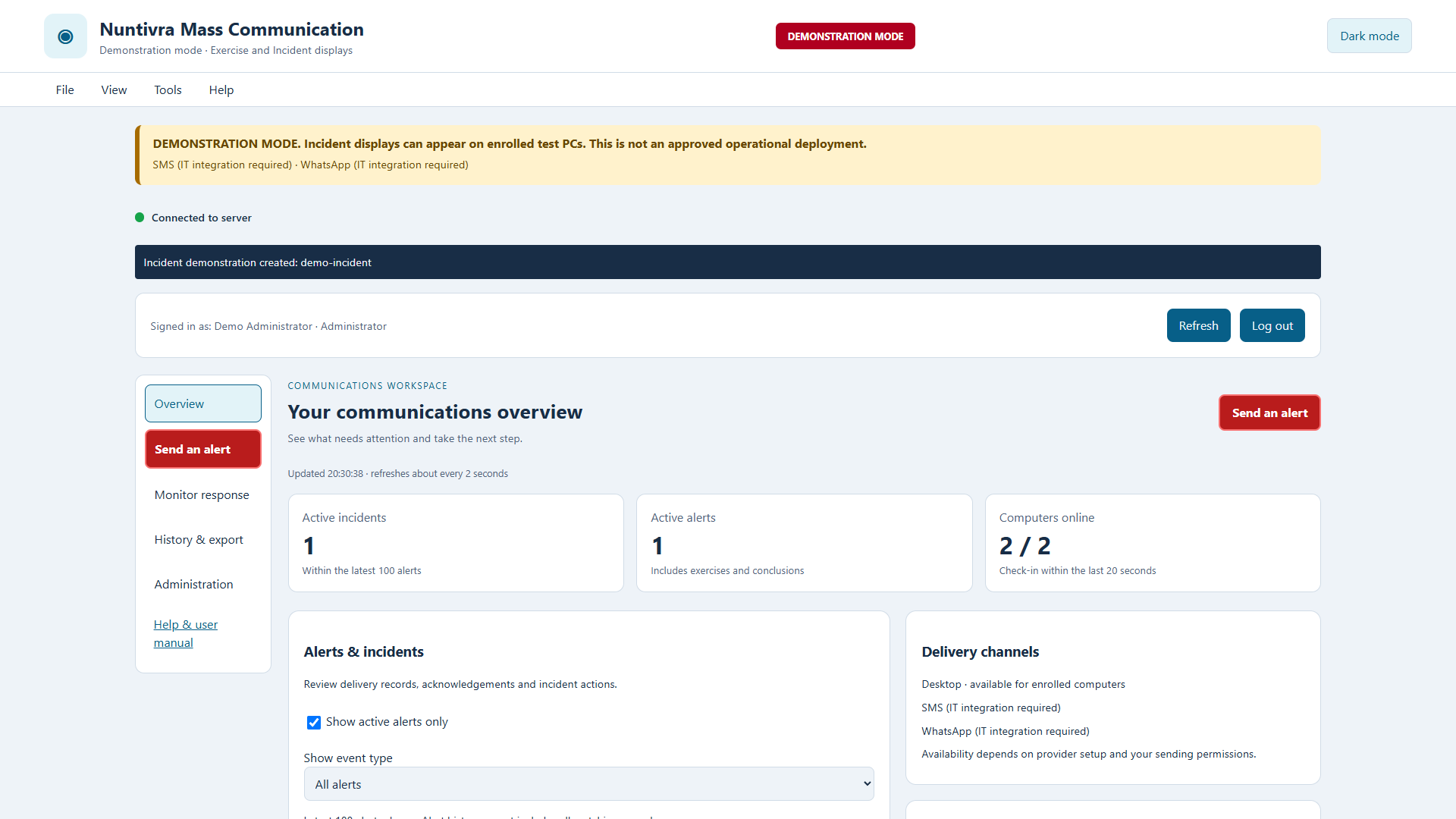The height and width of the screenshot is (819, 1456).
Task: Click the Computers online card
Action: (x=1153, y=543)
